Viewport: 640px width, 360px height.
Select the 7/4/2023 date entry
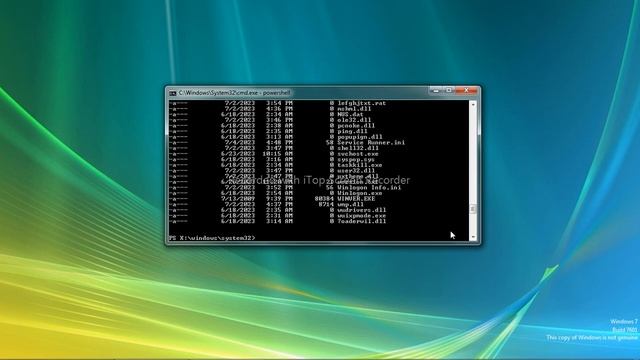(240, 142)
